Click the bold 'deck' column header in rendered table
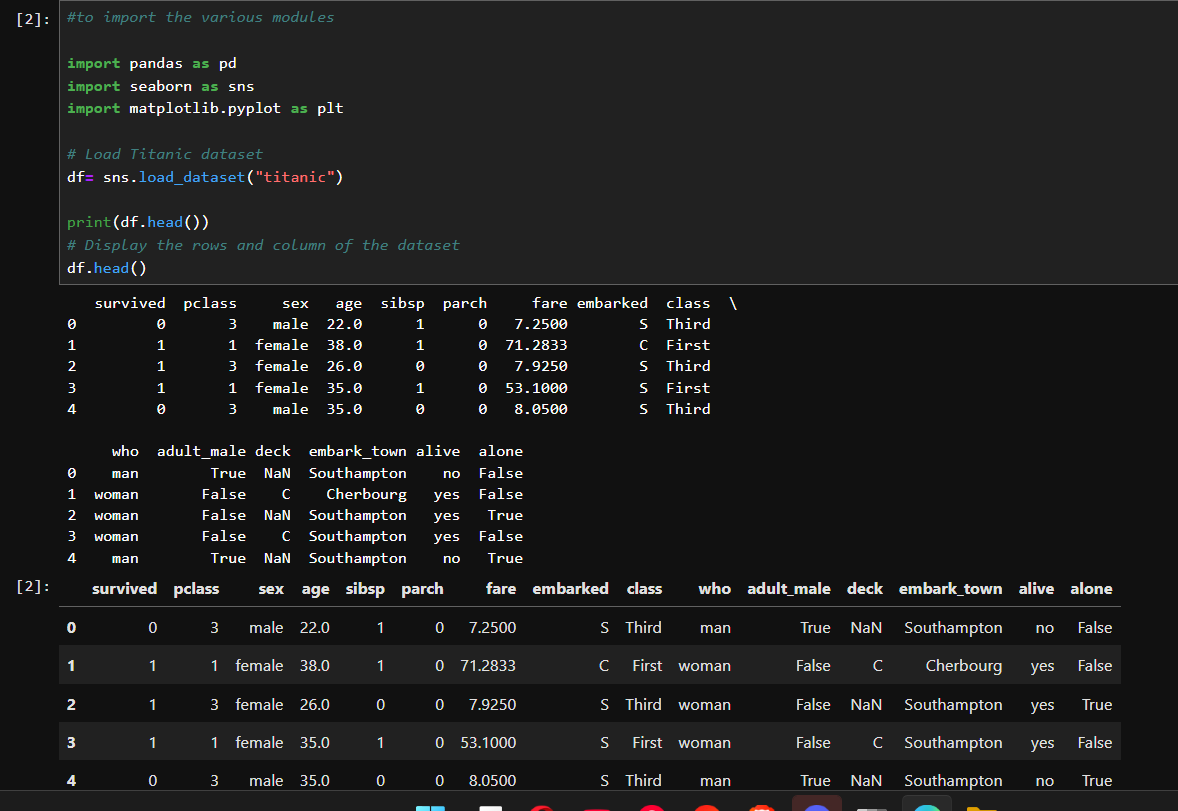 pos(865,589)
